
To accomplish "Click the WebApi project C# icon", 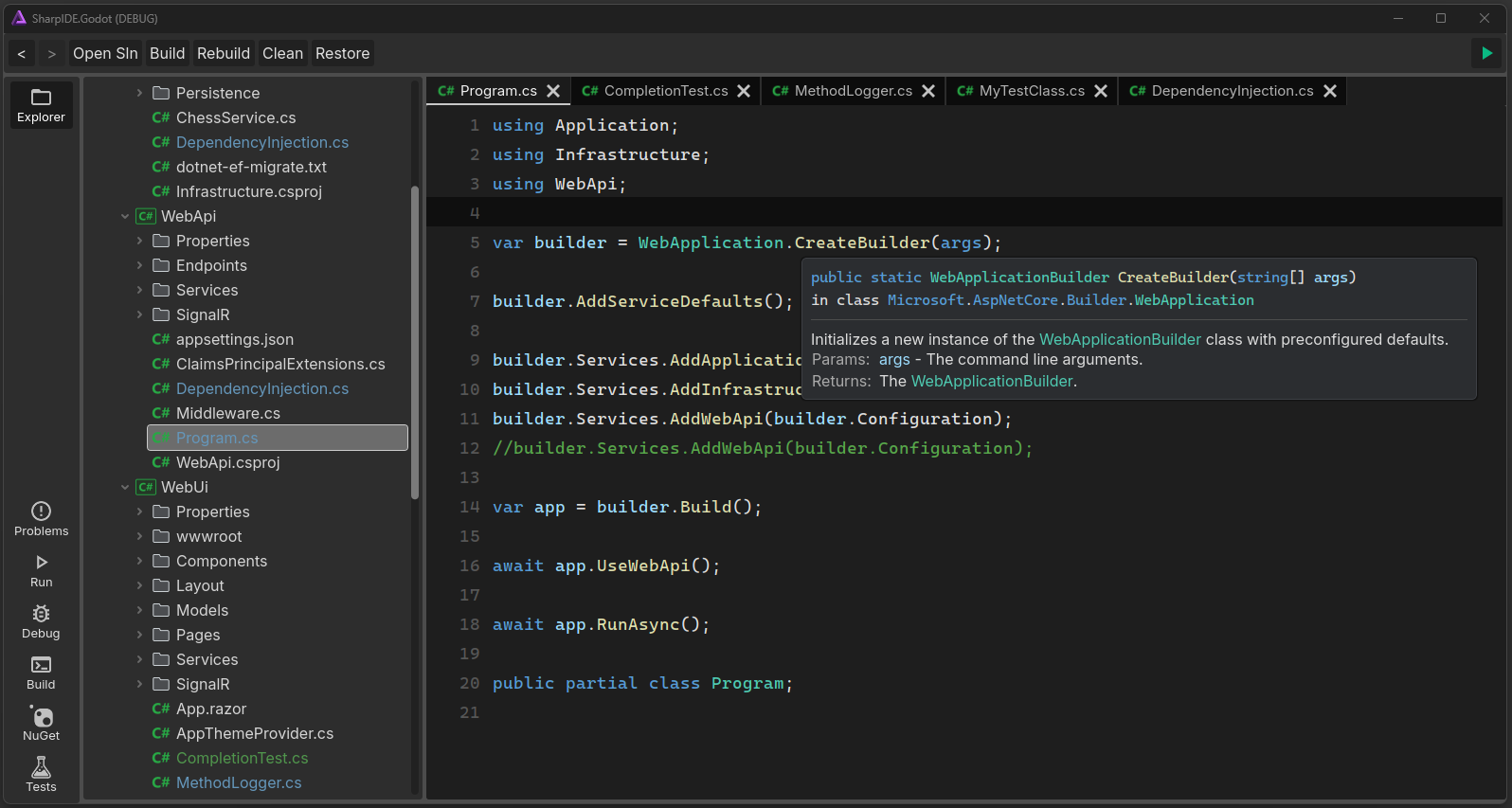I will pos(146,216).
